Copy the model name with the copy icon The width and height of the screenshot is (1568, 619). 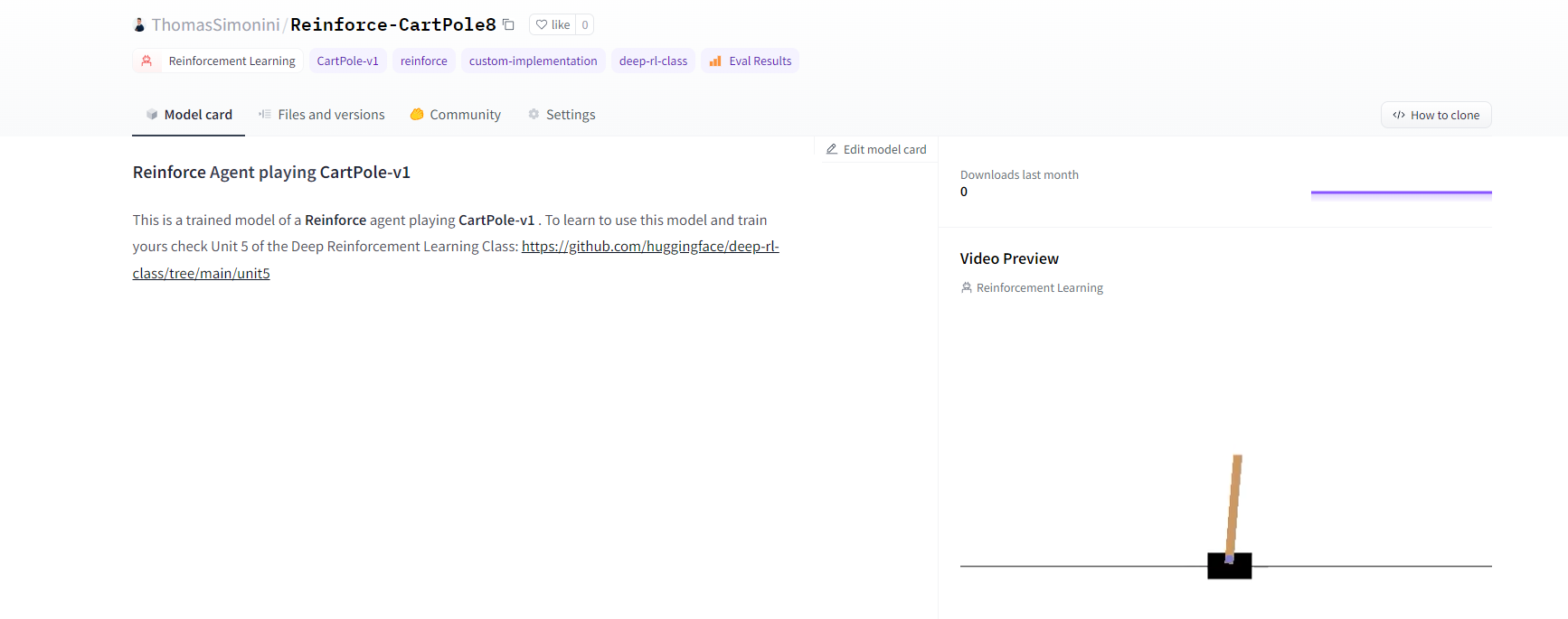[508, 24]
